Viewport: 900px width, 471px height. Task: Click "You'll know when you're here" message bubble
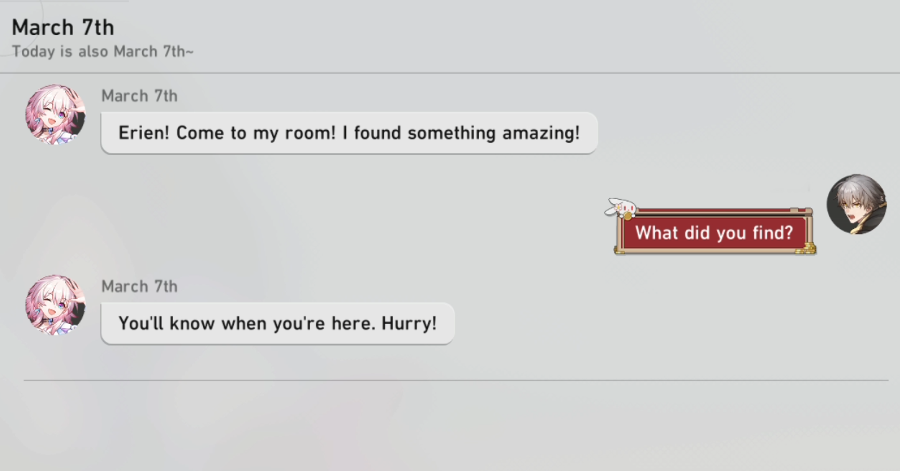[277, 324]
